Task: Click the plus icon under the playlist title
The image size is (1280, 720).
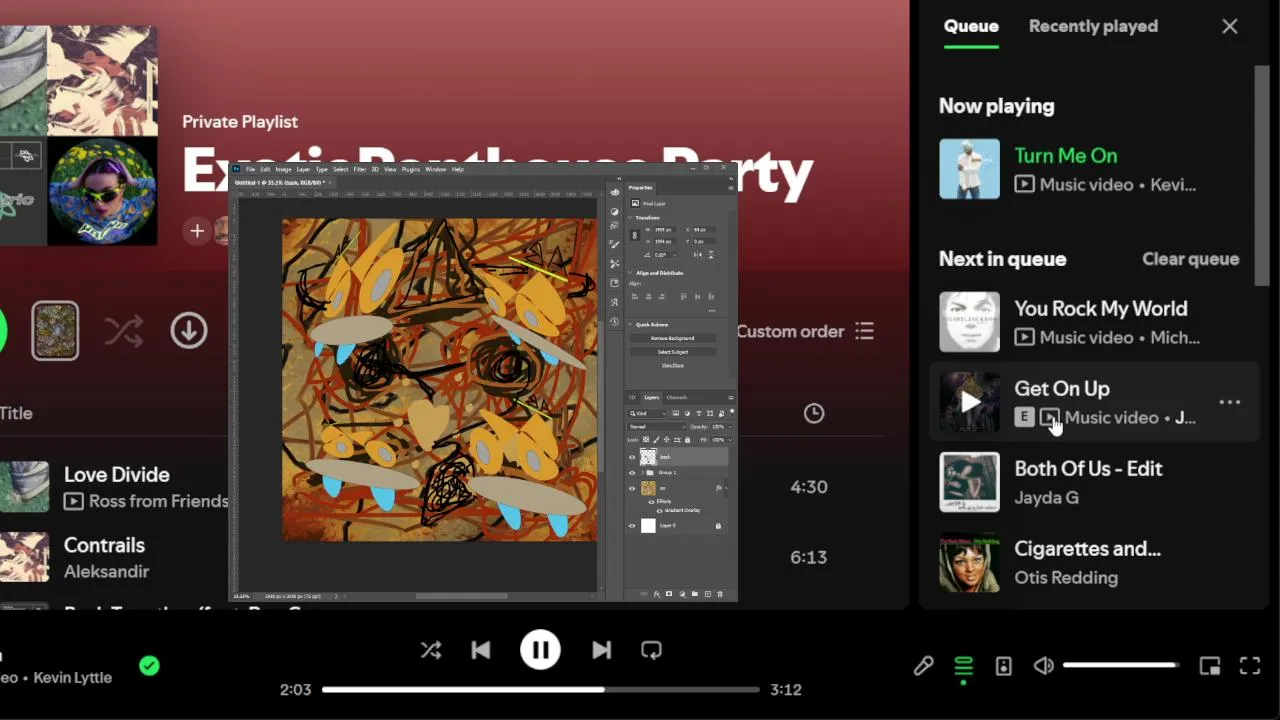Action: pos(197,231)
